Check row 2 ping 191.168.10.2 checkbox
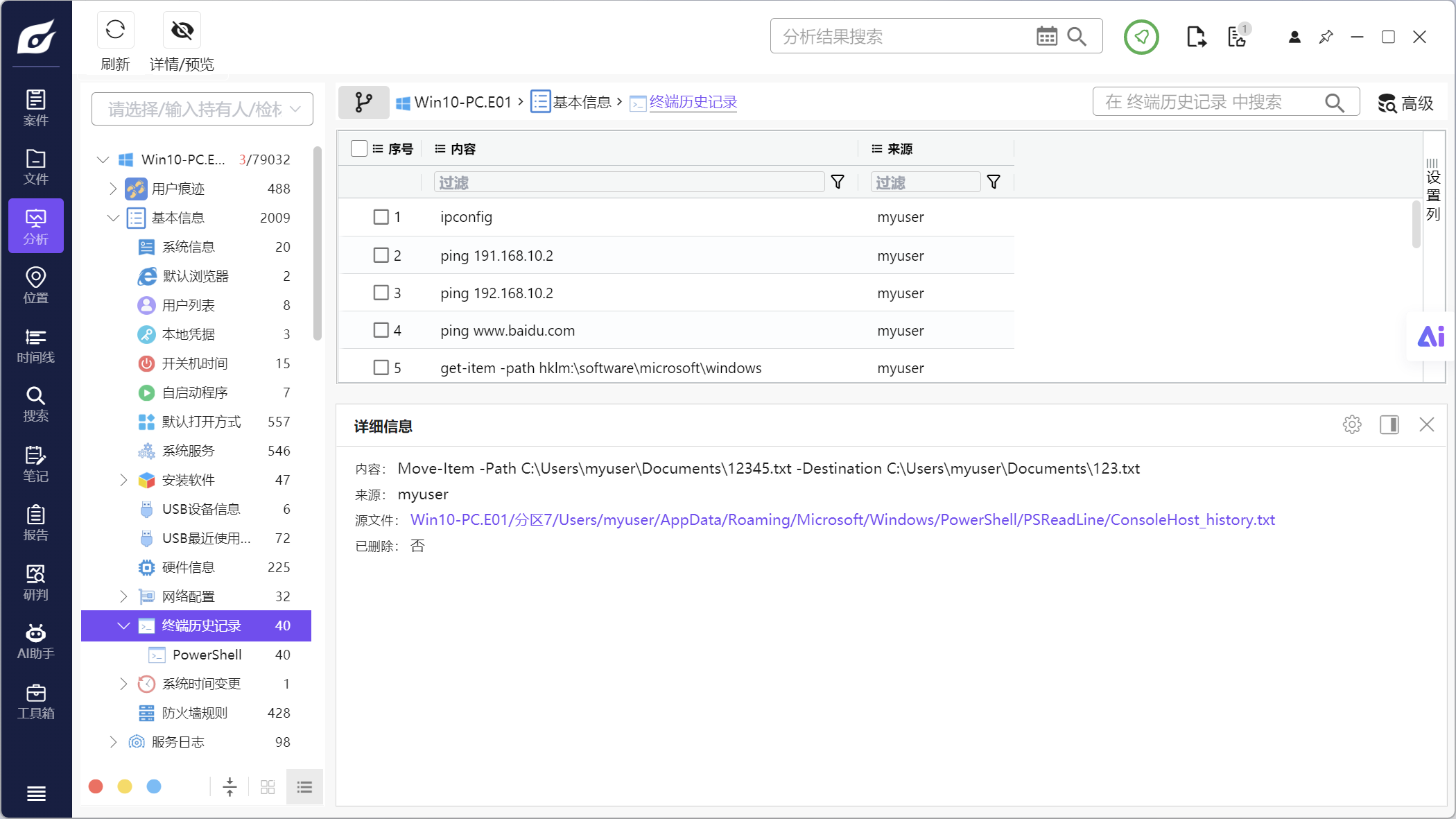This screenshot has width=1456, height=819. coord(381,255)
